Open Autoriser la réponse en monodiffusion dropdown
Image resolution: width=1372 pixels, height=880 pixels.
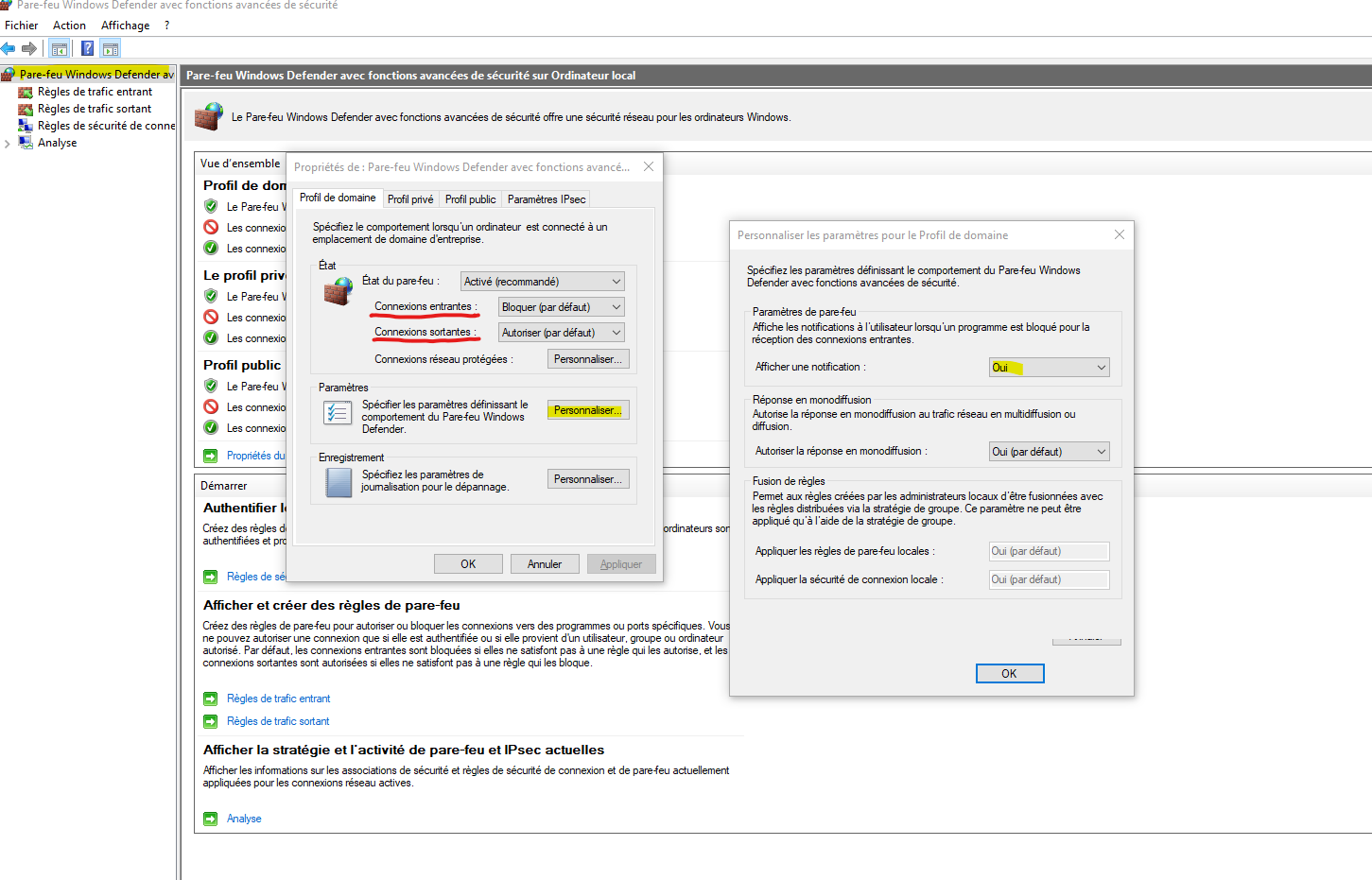point(1049,452)
